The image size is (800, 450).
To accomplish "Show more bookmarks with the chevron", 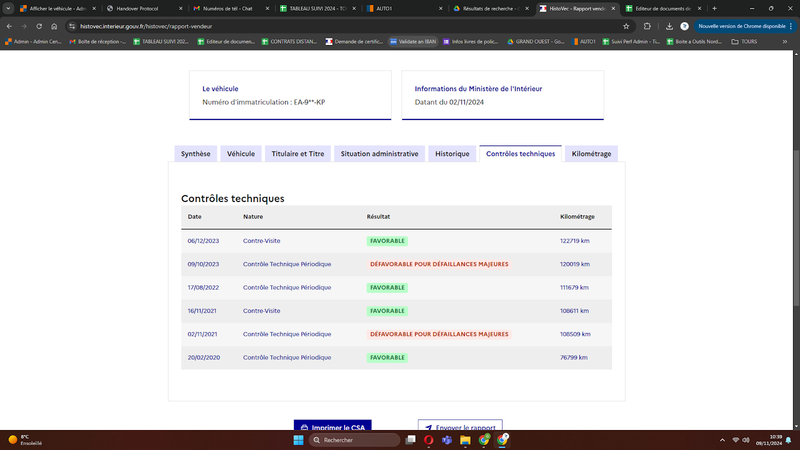I will (x=785, y=41).
